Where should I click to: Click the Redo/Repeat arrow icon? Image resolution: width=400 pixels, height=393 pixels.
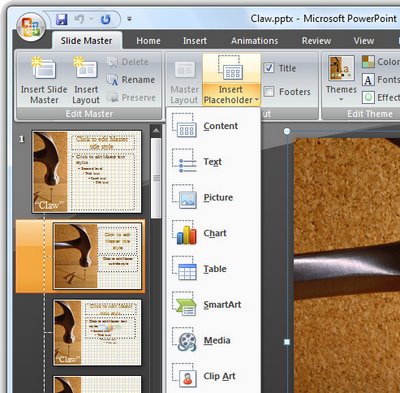pos(106,20)
